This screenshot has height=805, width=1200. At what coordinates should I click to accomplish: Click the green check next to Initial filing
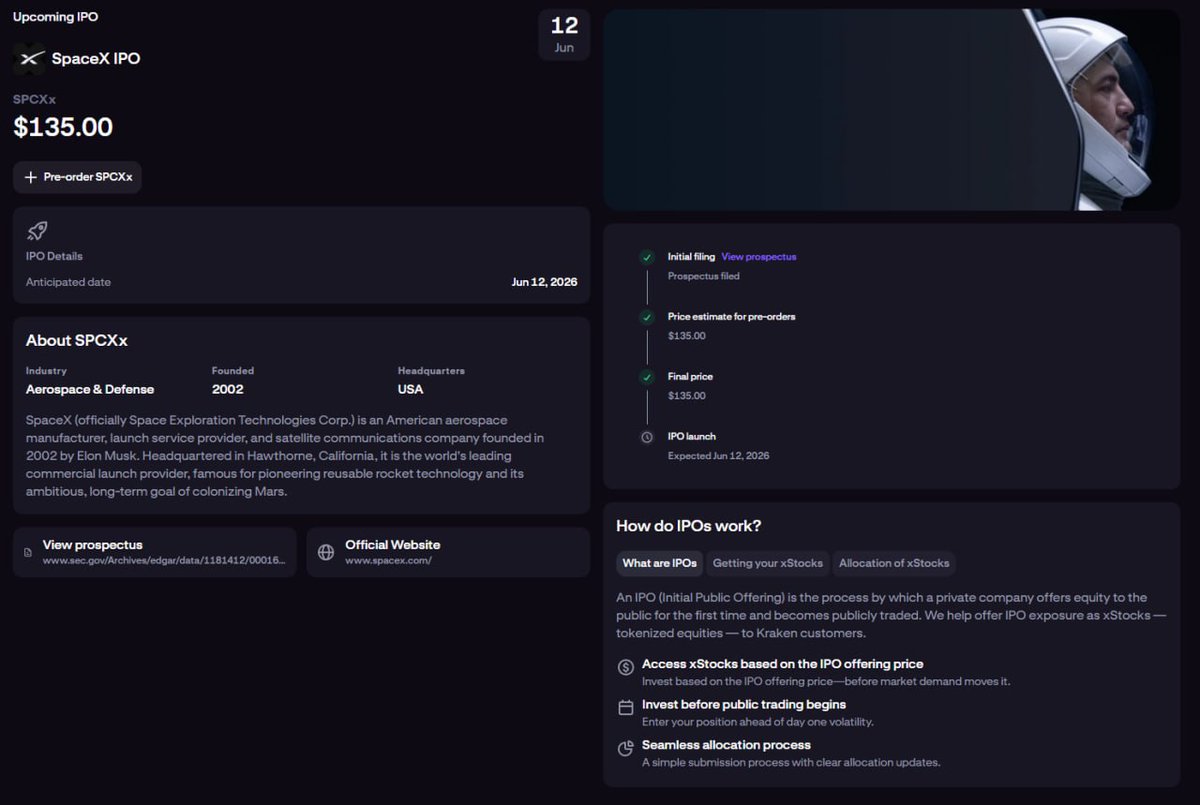coord(647,257)
